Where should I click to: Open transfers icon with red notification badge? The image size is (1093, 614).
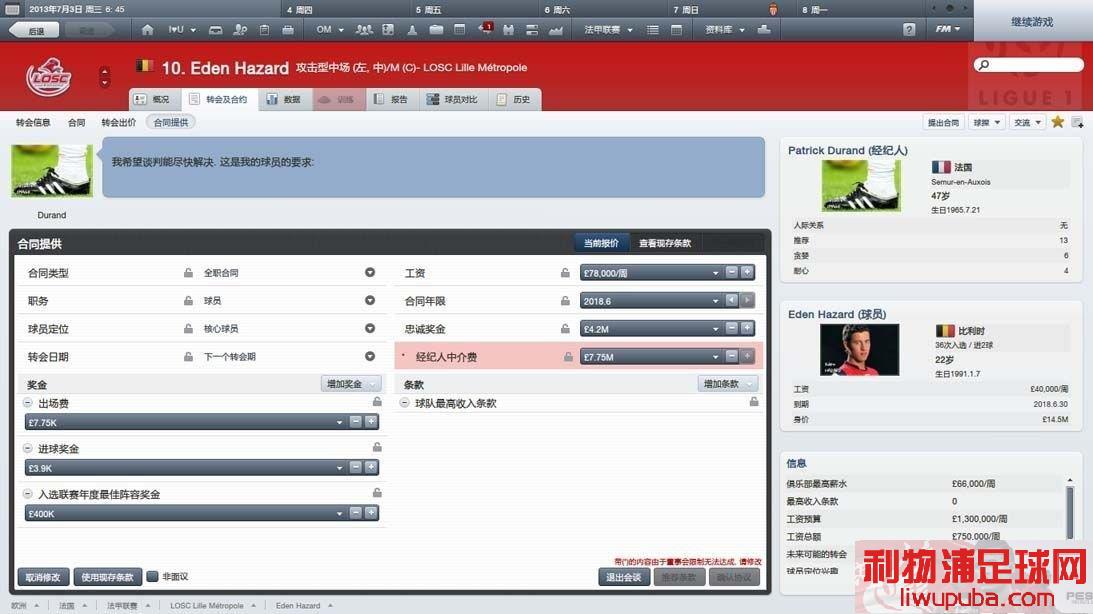click(485, 29)
